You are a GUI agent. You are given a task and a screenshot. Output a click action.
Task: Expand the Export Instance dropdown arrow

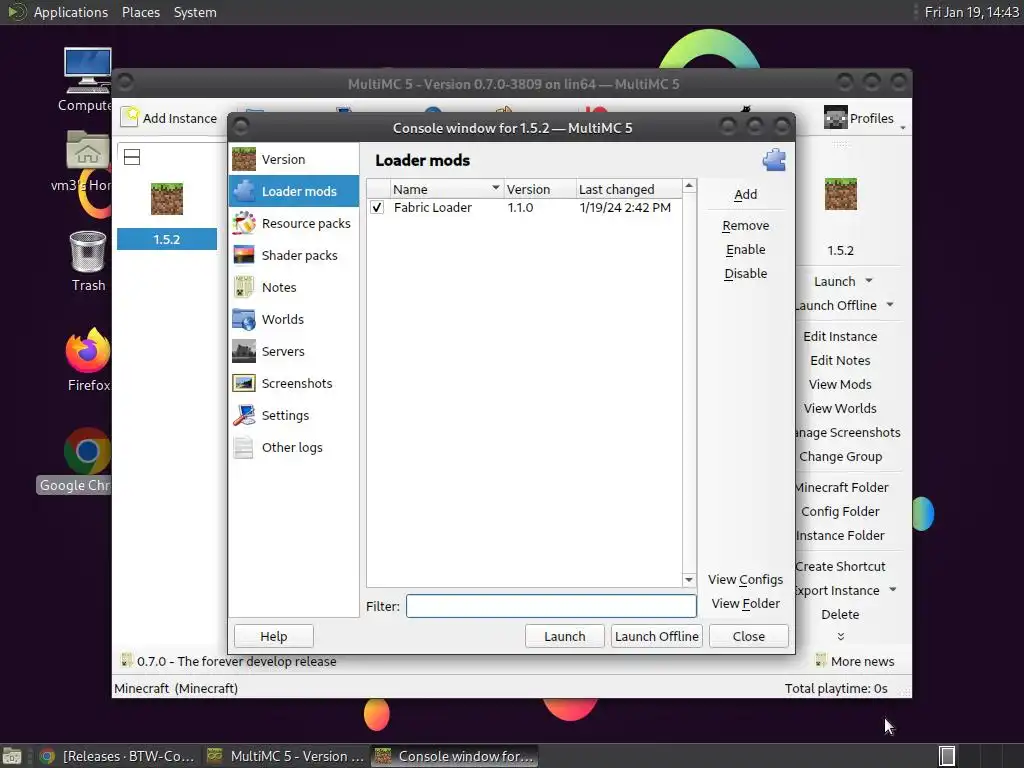pos(893,590)
